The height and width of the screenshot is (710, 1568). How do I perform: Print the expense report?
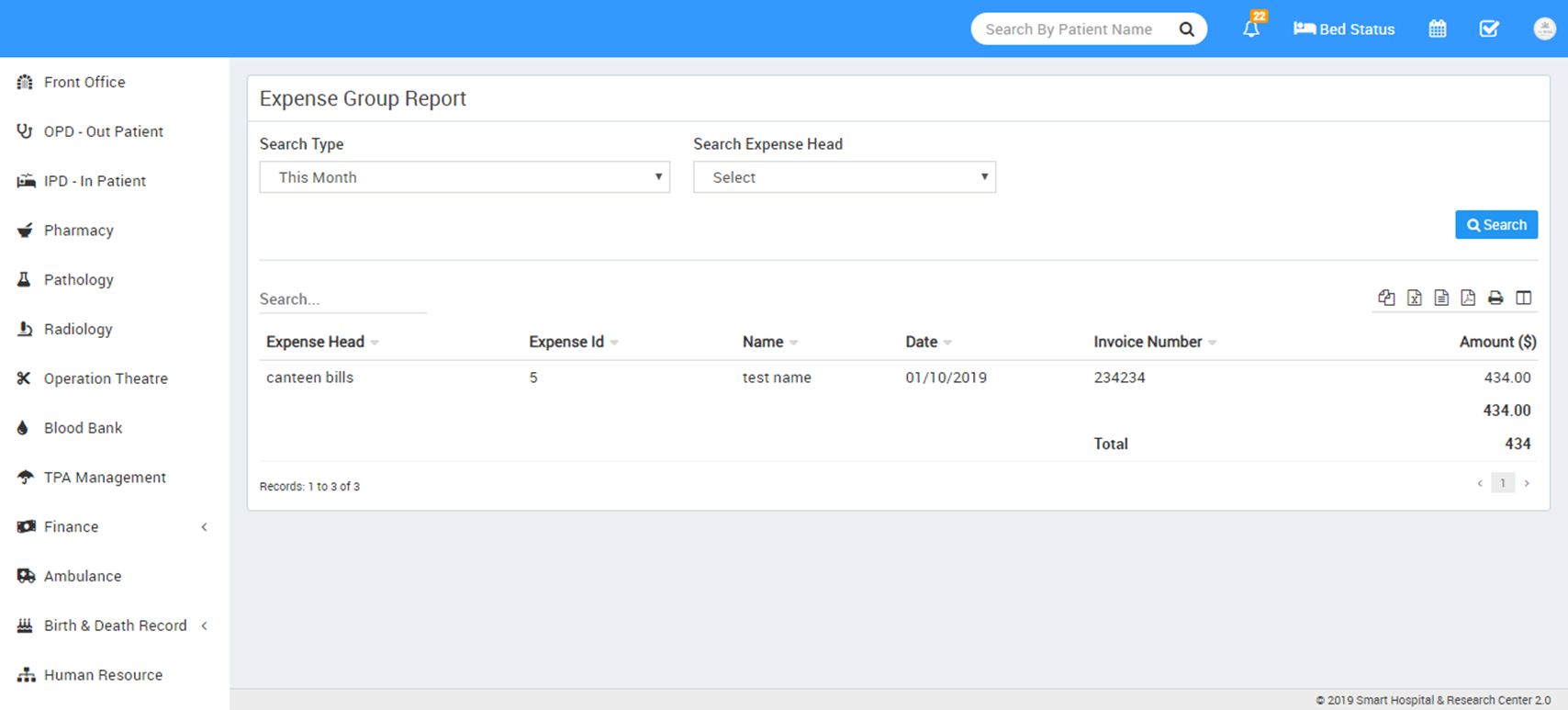(x=1495, y=298)
